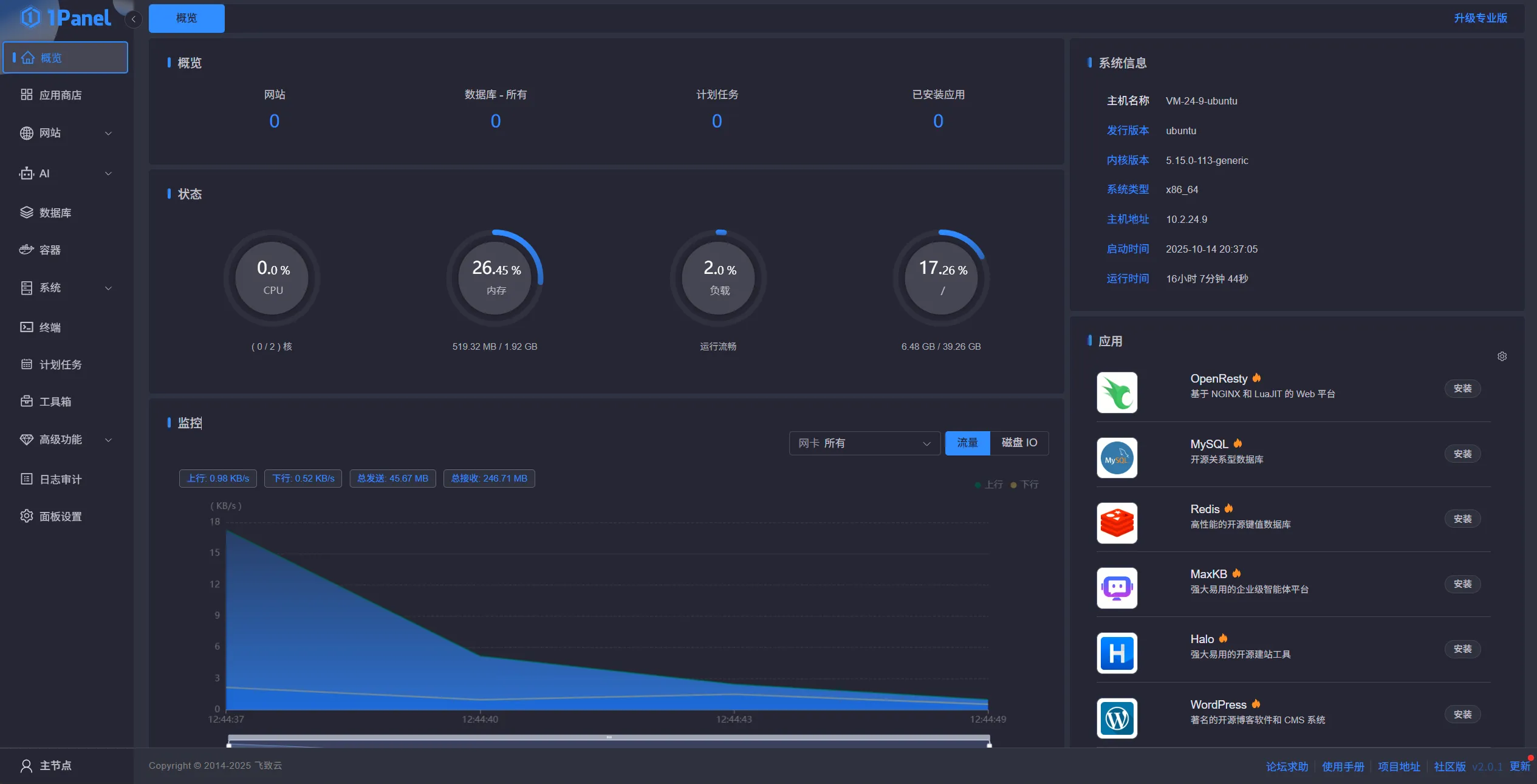The height and width of the screenshot is (784, 1537).
Task: Open the Containers (容器) docker icon
Action: coord(26,250)
